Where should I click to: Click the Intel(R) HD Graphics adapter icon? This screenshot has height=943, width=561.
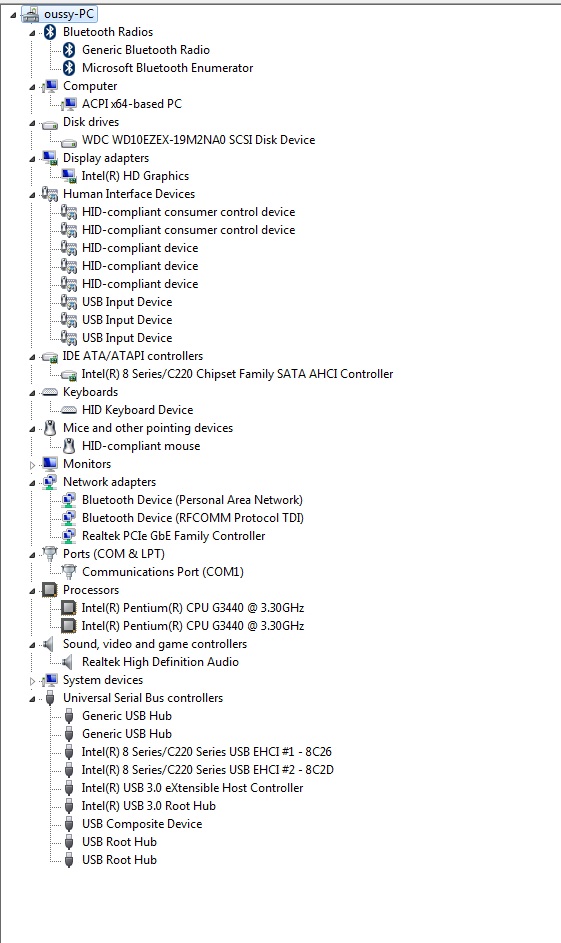pos(69,176)
